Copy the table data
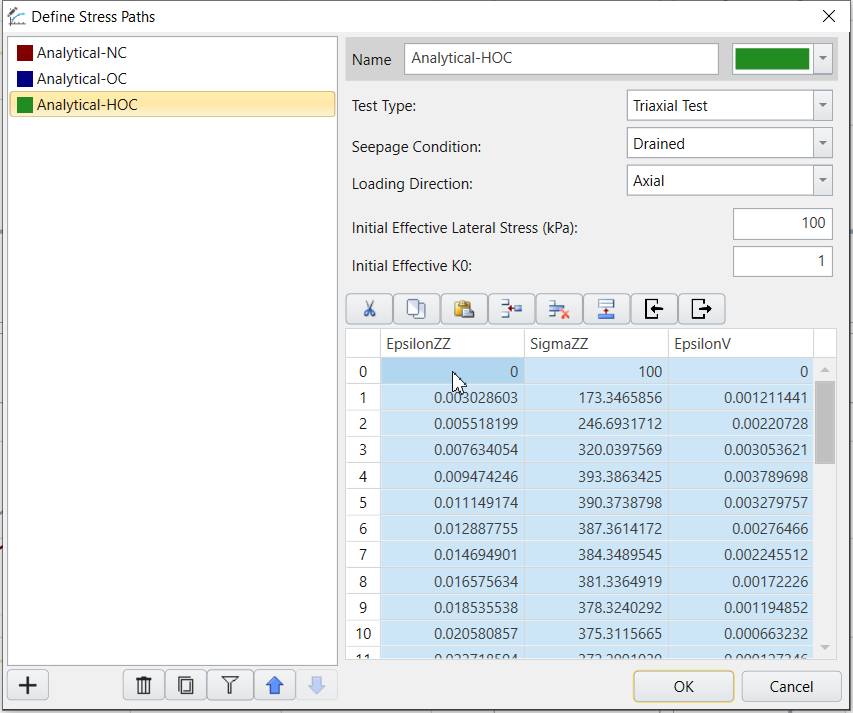 [x=416, y=308]
